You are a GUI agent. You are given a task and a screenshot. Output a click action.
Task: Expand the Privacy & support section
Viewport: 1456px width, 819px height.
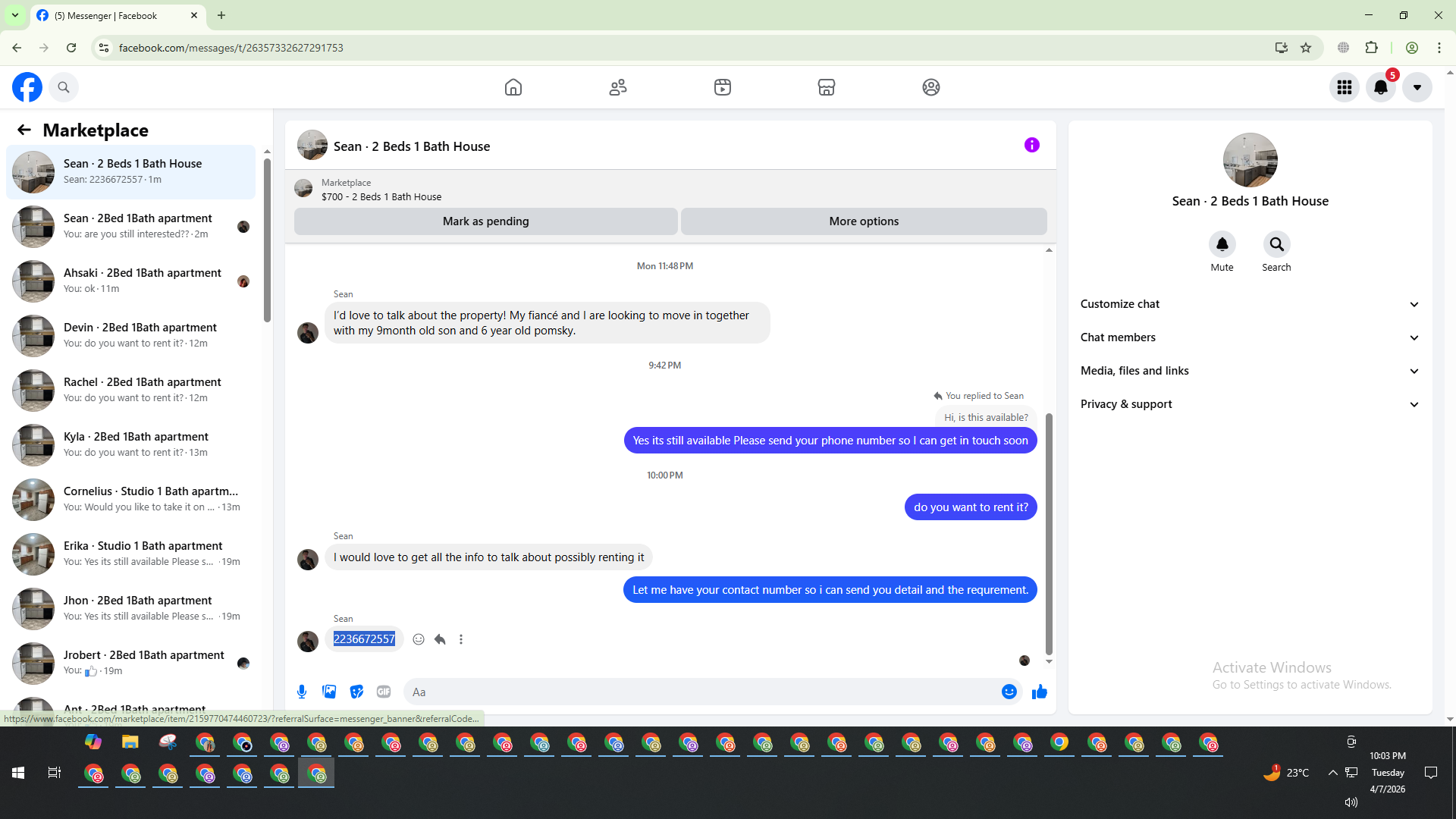1250,404
